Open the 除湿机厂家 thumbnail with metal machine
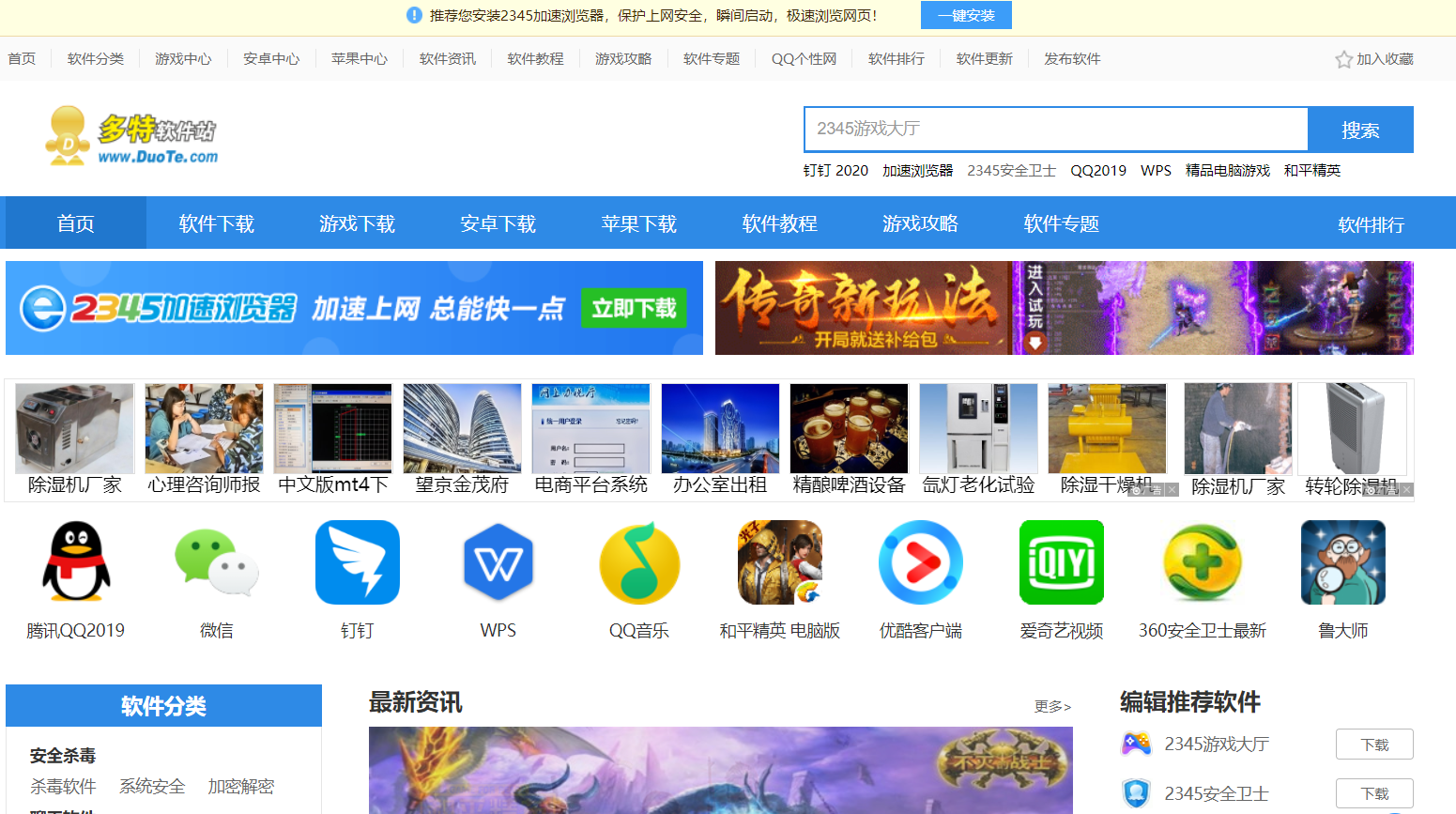Image resolution: width=1456 pixels, height=814 pixels. click(75, 428)
